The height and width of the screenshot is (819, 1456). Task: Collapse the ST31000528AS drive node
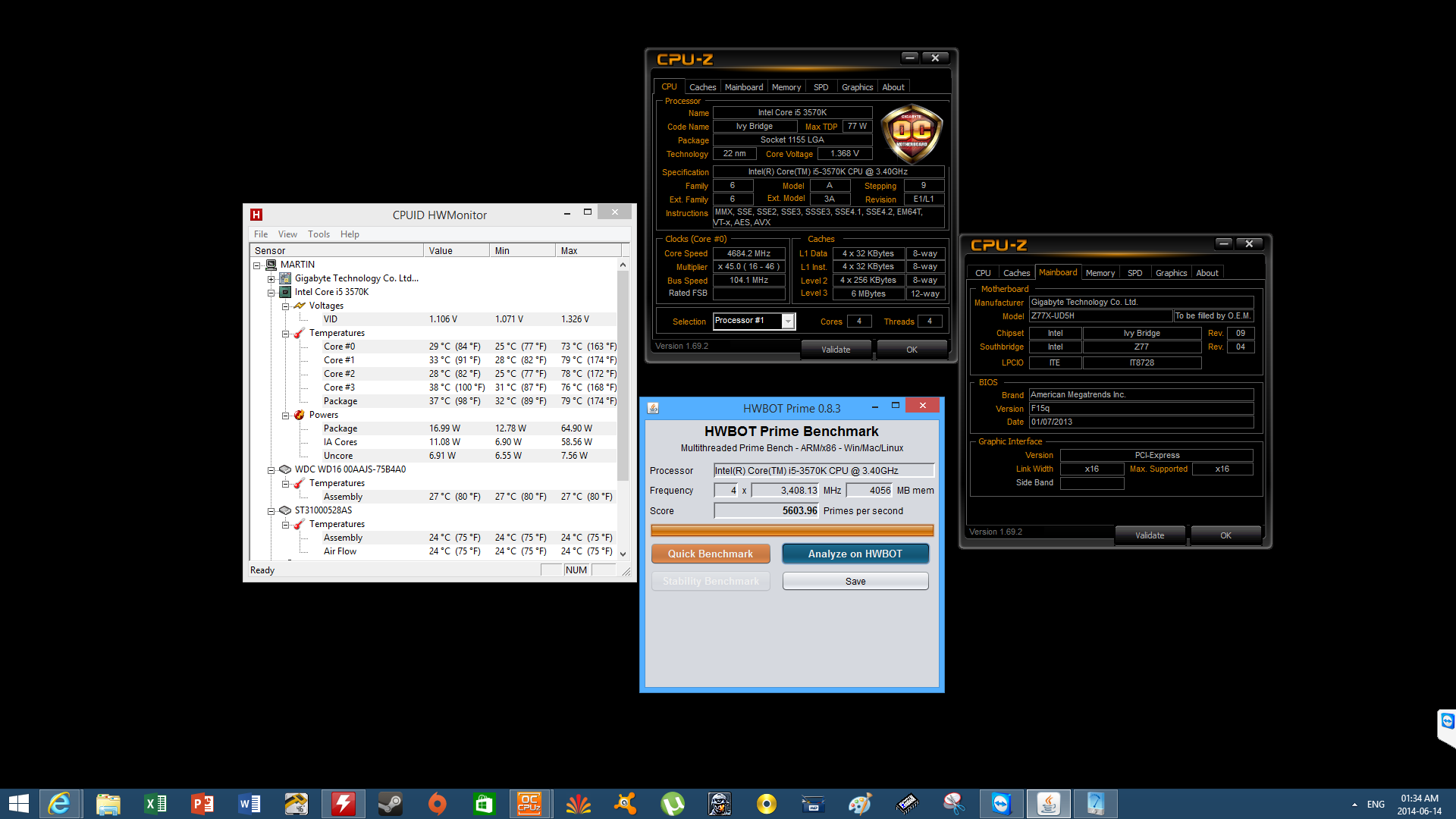(271, 511)
